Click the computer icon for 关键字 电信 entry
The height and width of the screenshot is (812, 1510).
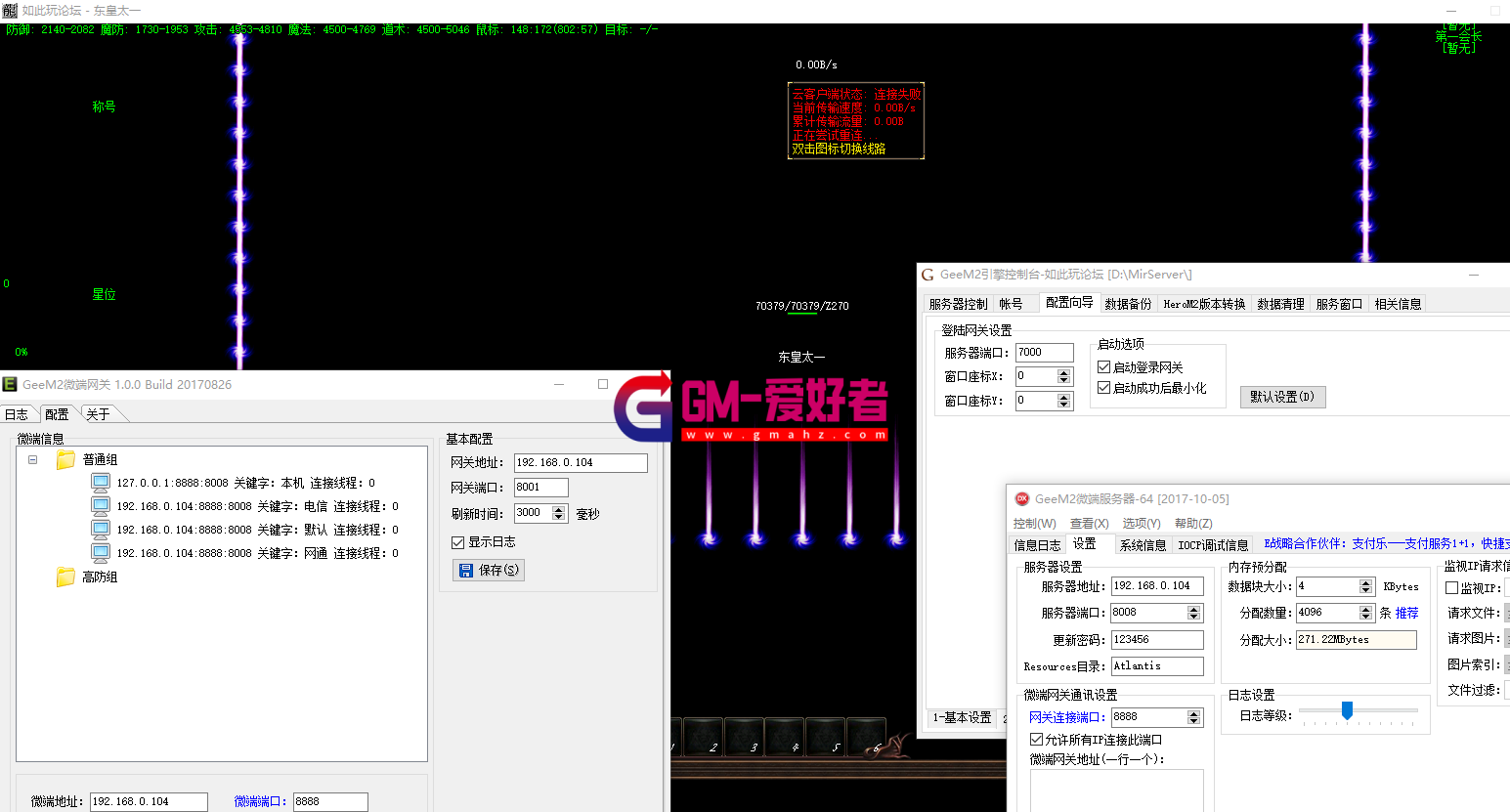point(101,506)
